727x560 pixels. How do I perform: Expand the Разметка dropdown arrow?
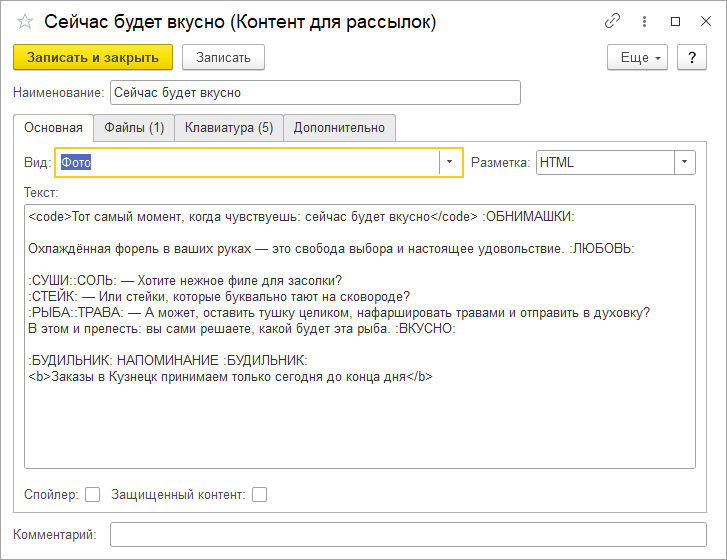point(684,163)
